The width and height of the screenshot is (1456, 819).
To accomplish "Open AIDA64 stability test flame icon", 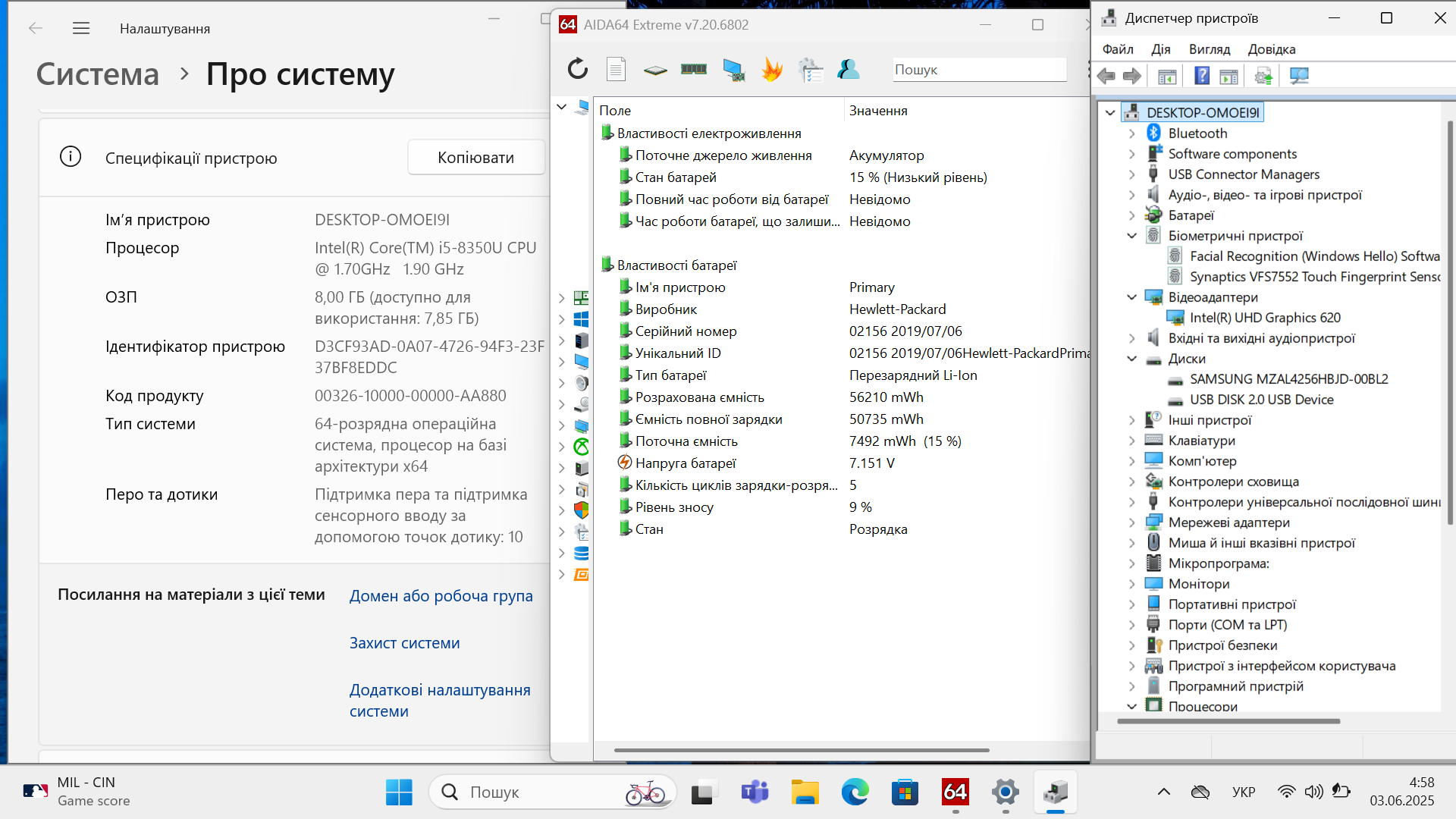I will pos(772,70).
